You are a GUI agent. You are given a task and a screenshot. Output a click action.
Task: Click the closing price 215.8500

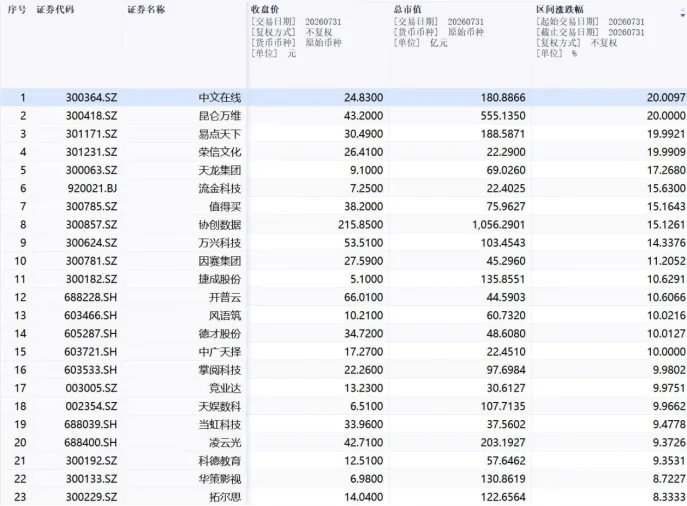click(361, 225)
